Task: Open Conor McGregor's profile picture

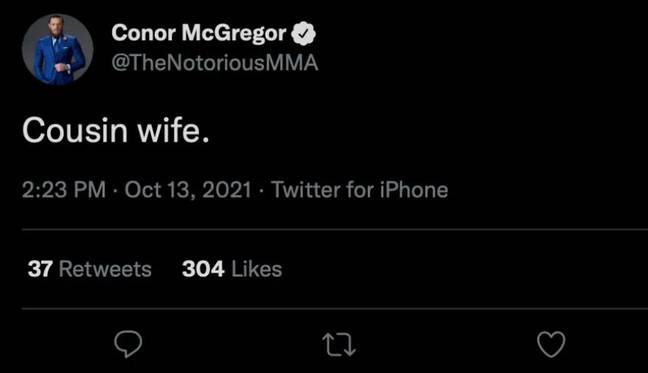Action: point(57,49)
